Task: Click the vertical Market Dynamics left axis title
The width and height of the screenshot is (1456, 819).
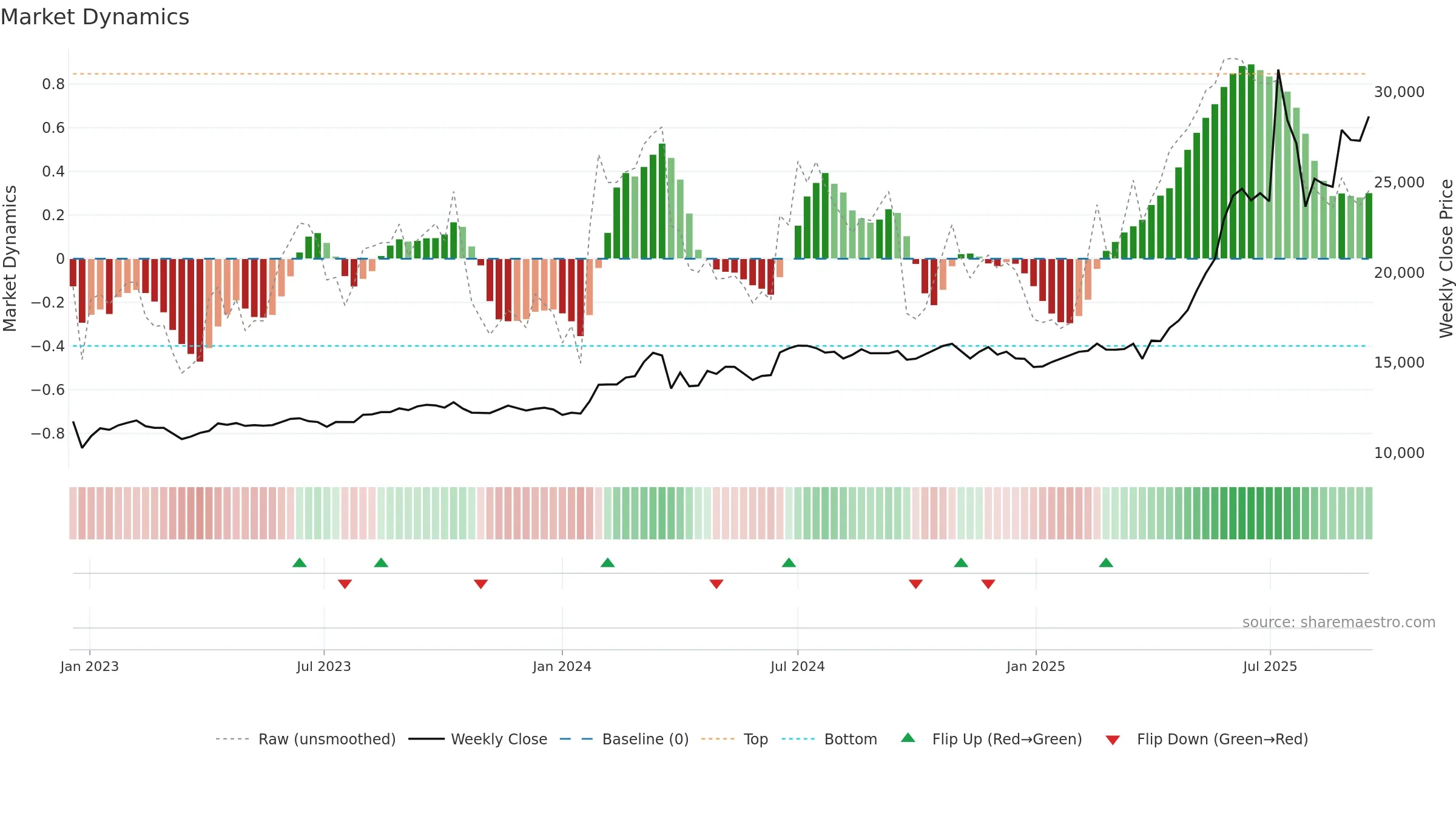Action: click(x=10, y=258)
